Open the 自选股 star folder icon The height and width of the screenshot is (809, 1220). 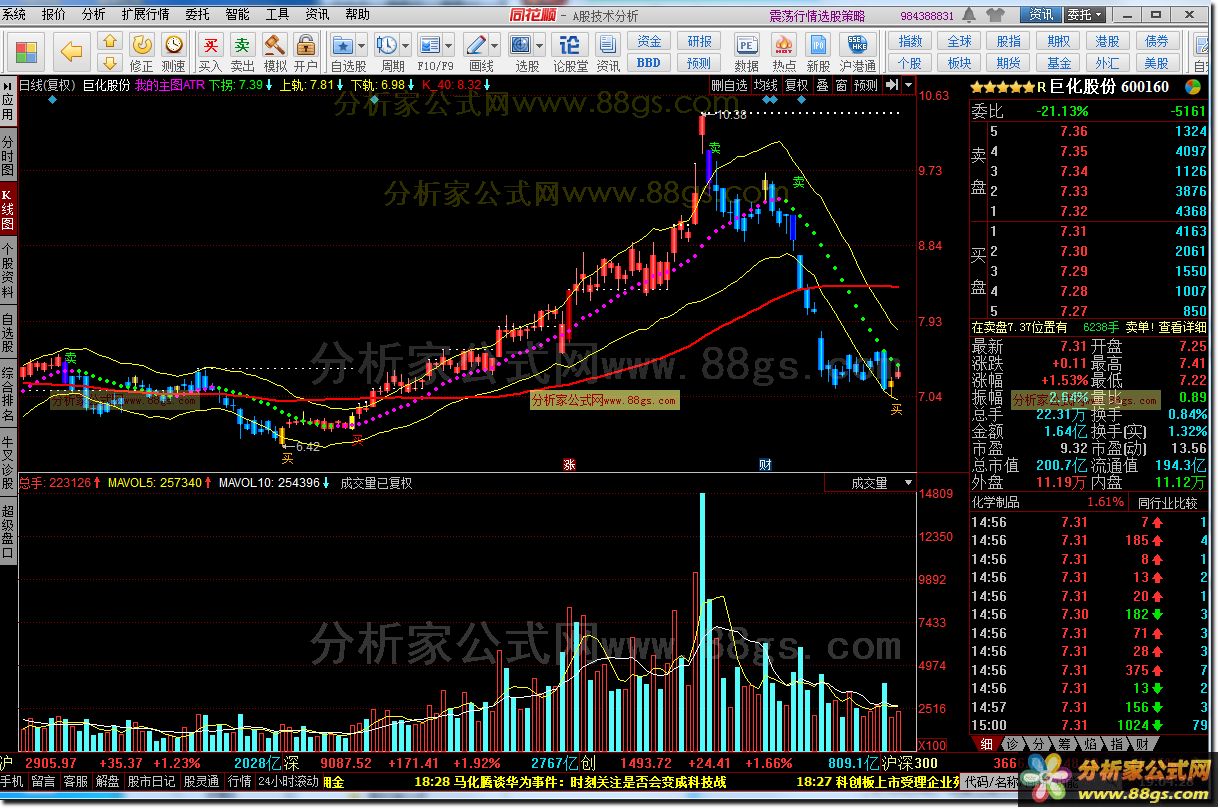pyautogui.click(x=343, y=44)
